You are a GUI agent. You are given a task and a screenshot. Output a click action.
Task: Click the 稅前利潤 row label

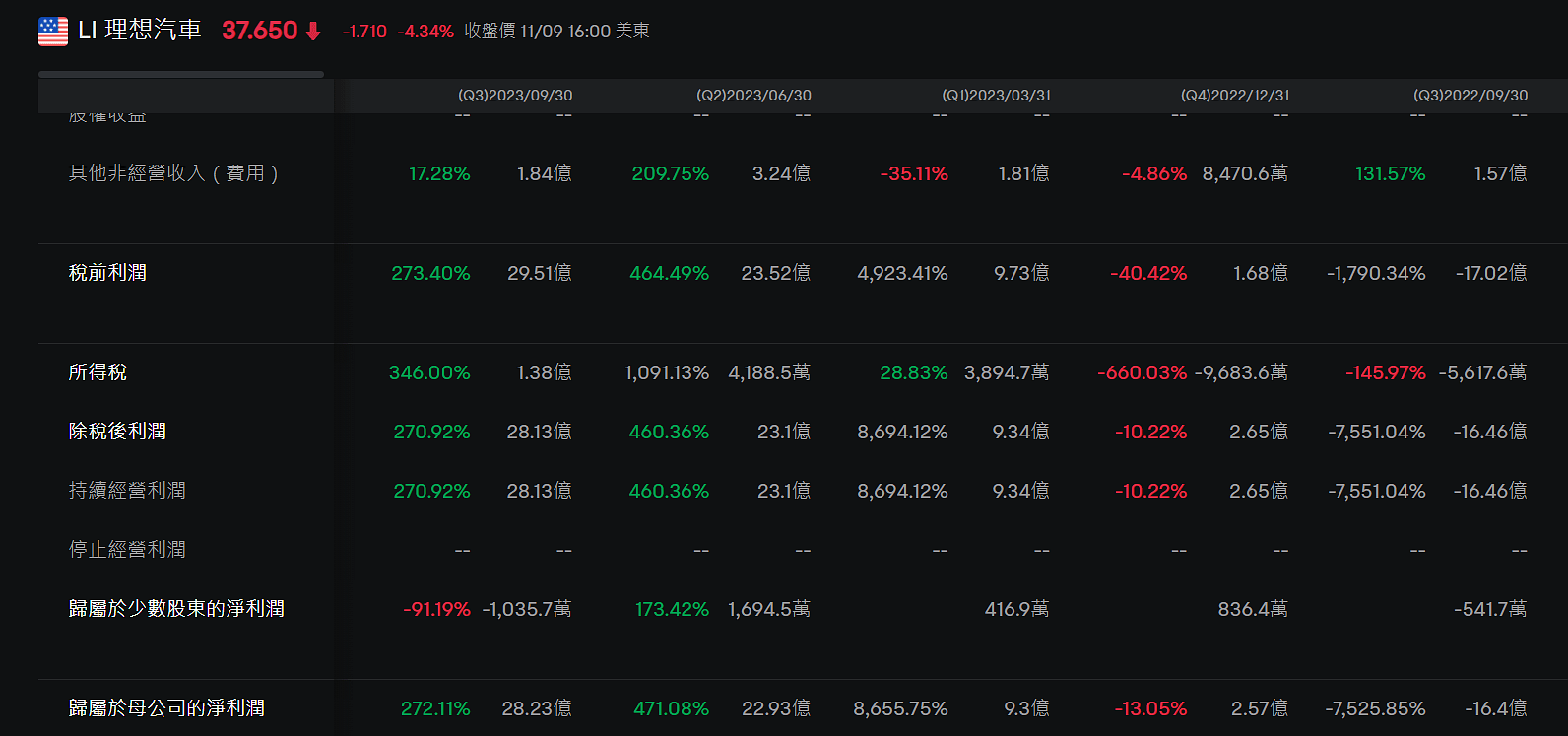pyautogui.click(x=107, y=273)
